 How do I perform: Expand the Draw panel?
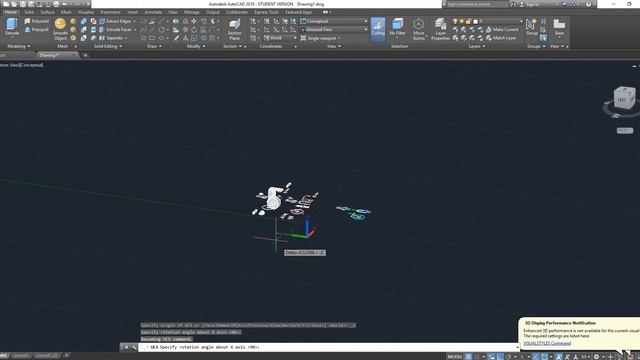(x=154, y=47)
